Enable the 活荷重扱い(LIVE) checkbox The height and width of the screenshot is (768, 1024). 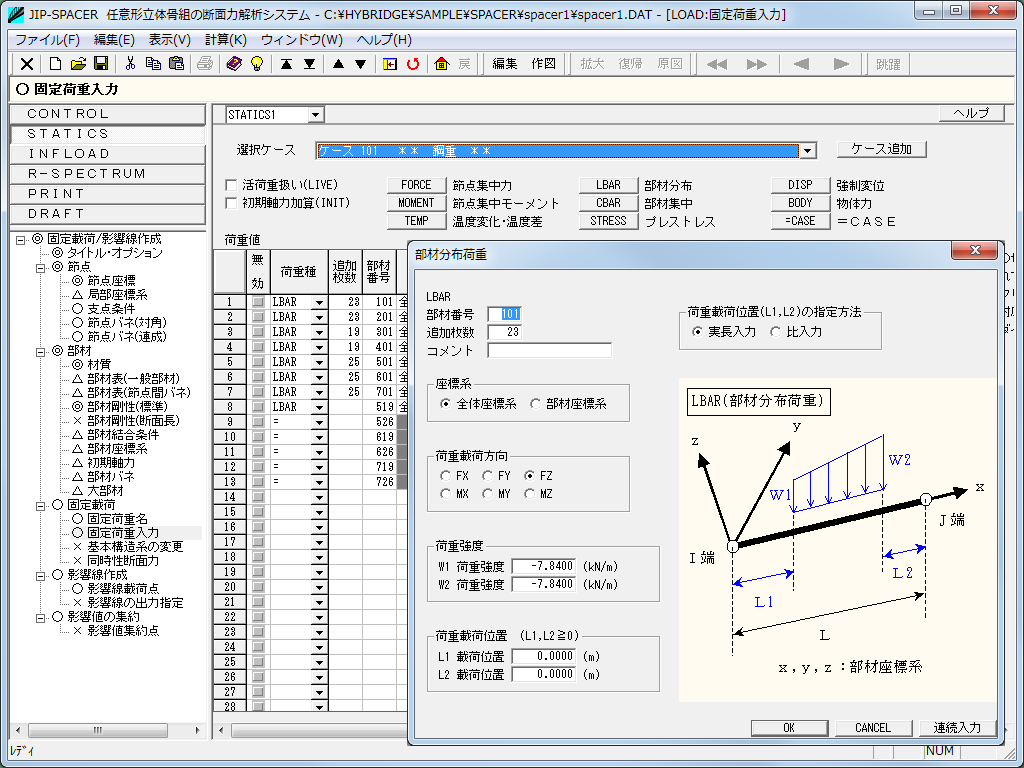(232, 185)
